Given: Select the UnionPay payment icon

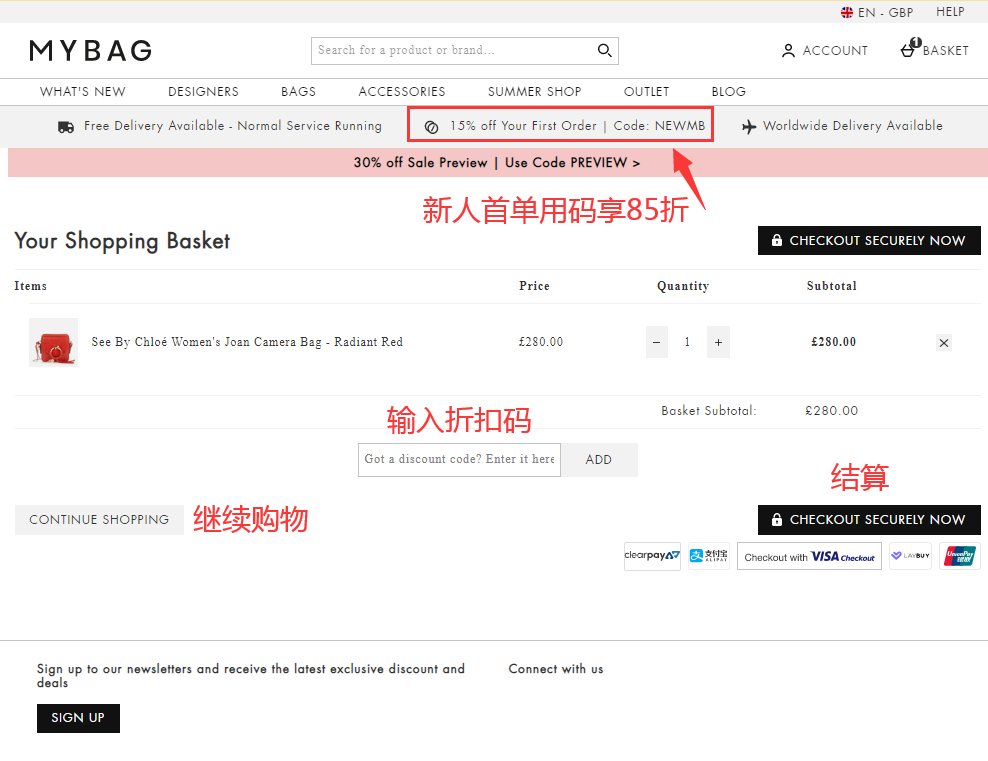Looking at the screenshot, I should tap(960, 556).
